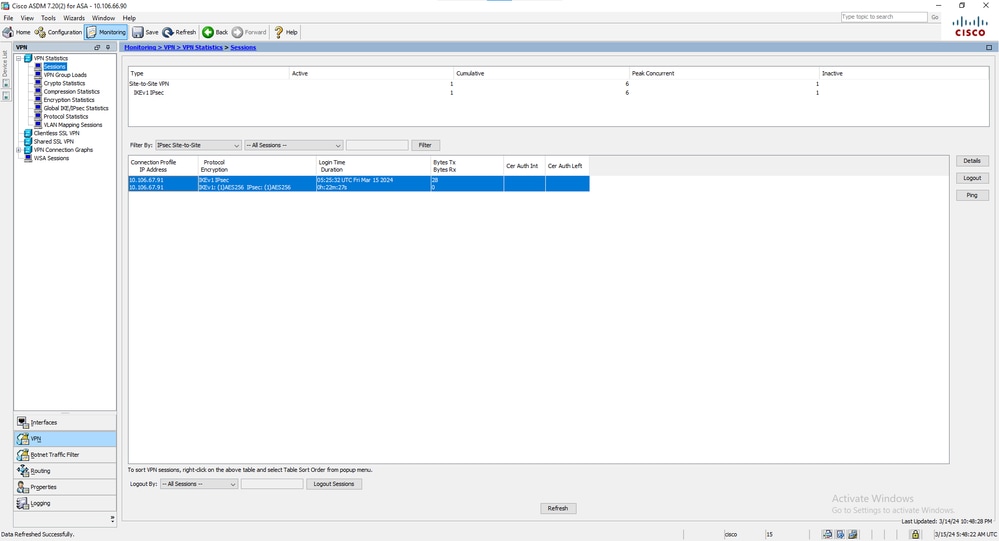The width and height of the screenshot is (999, 541).
Task: Click the Forward toolbar arrow
Action: 249,32
